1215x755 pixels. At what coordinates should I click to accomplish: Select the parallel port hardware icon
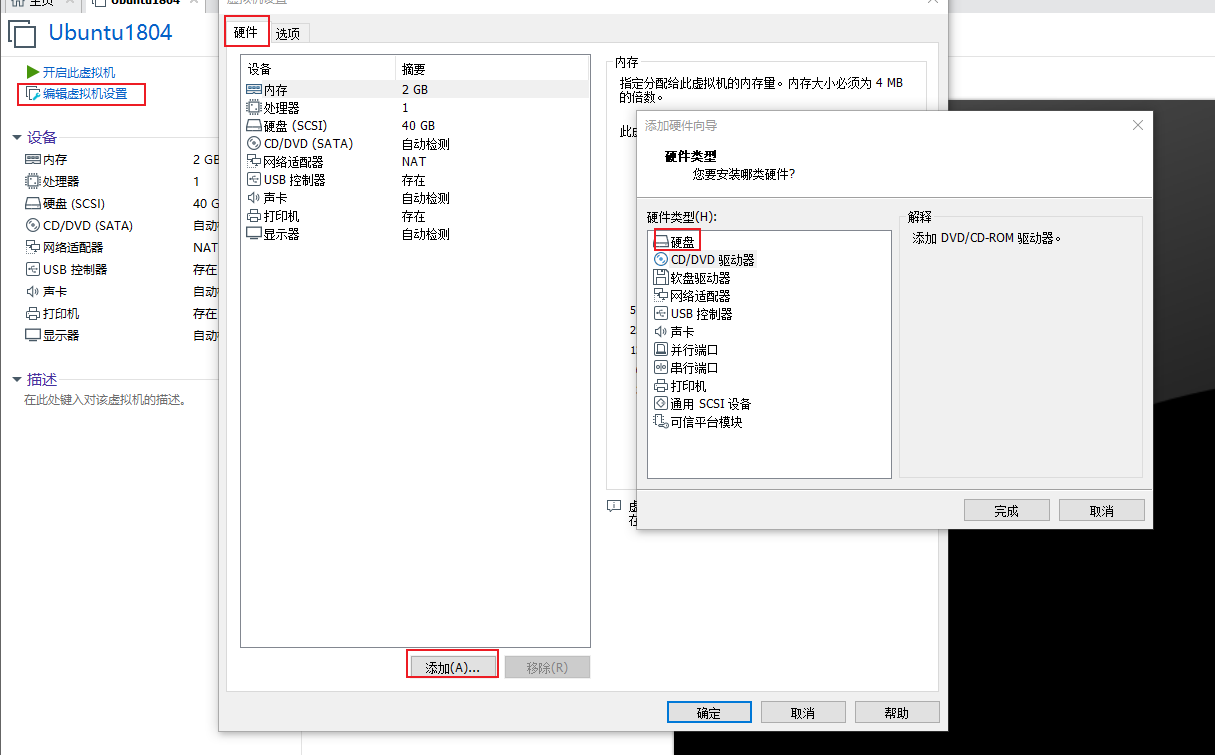(x=661, y=350)
